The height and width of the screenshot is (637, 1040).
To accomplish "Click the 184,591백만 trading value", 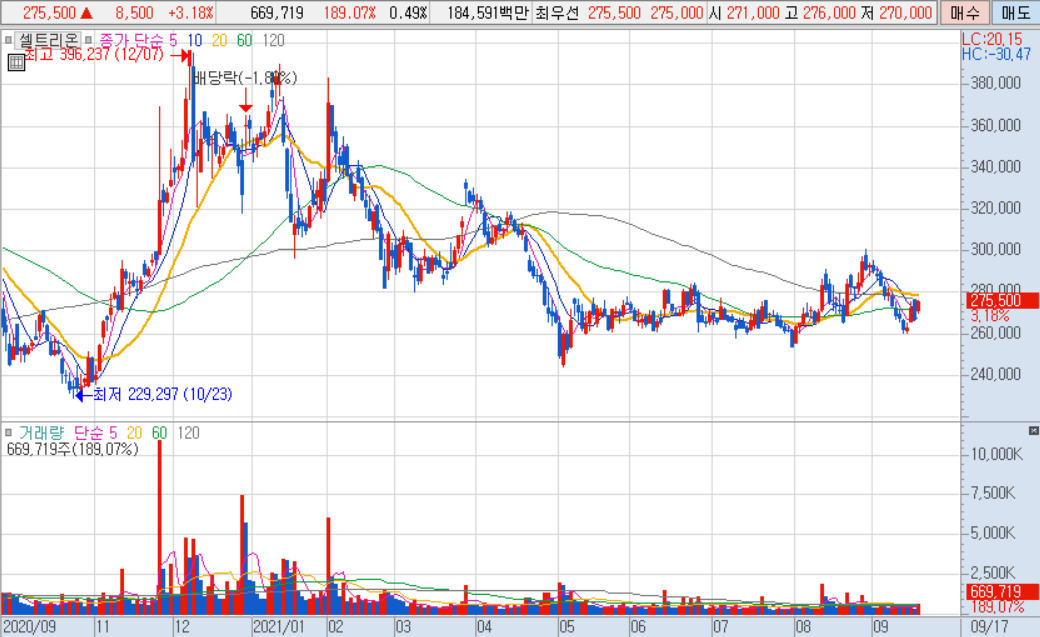I will [x=488, y=13].
